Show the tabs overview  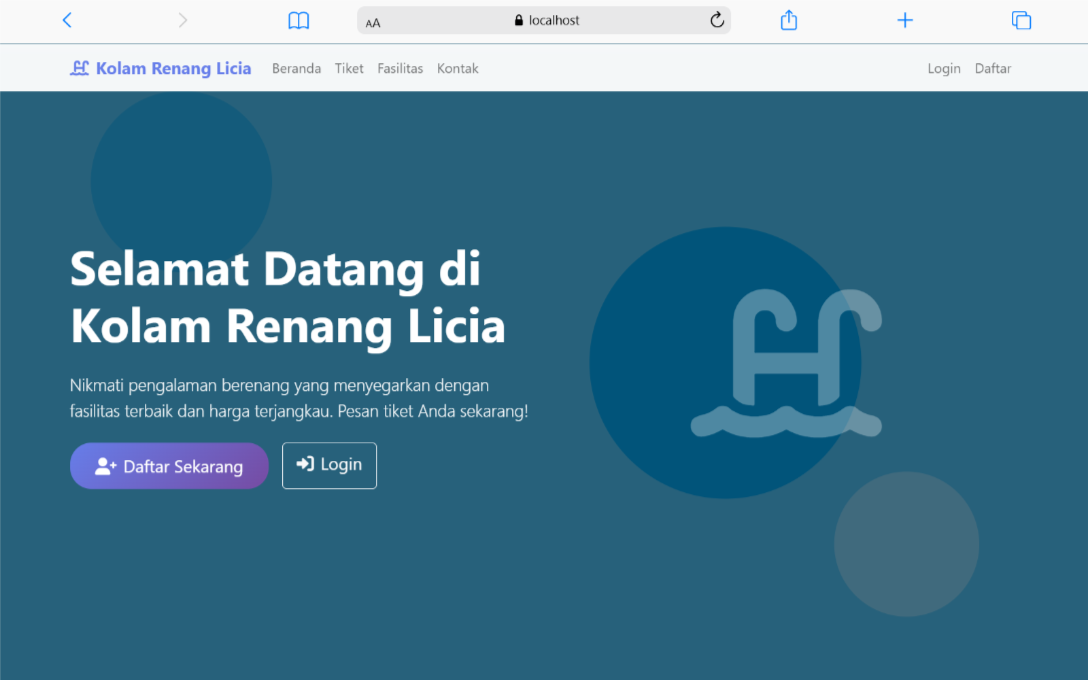tap(1021, 20)
